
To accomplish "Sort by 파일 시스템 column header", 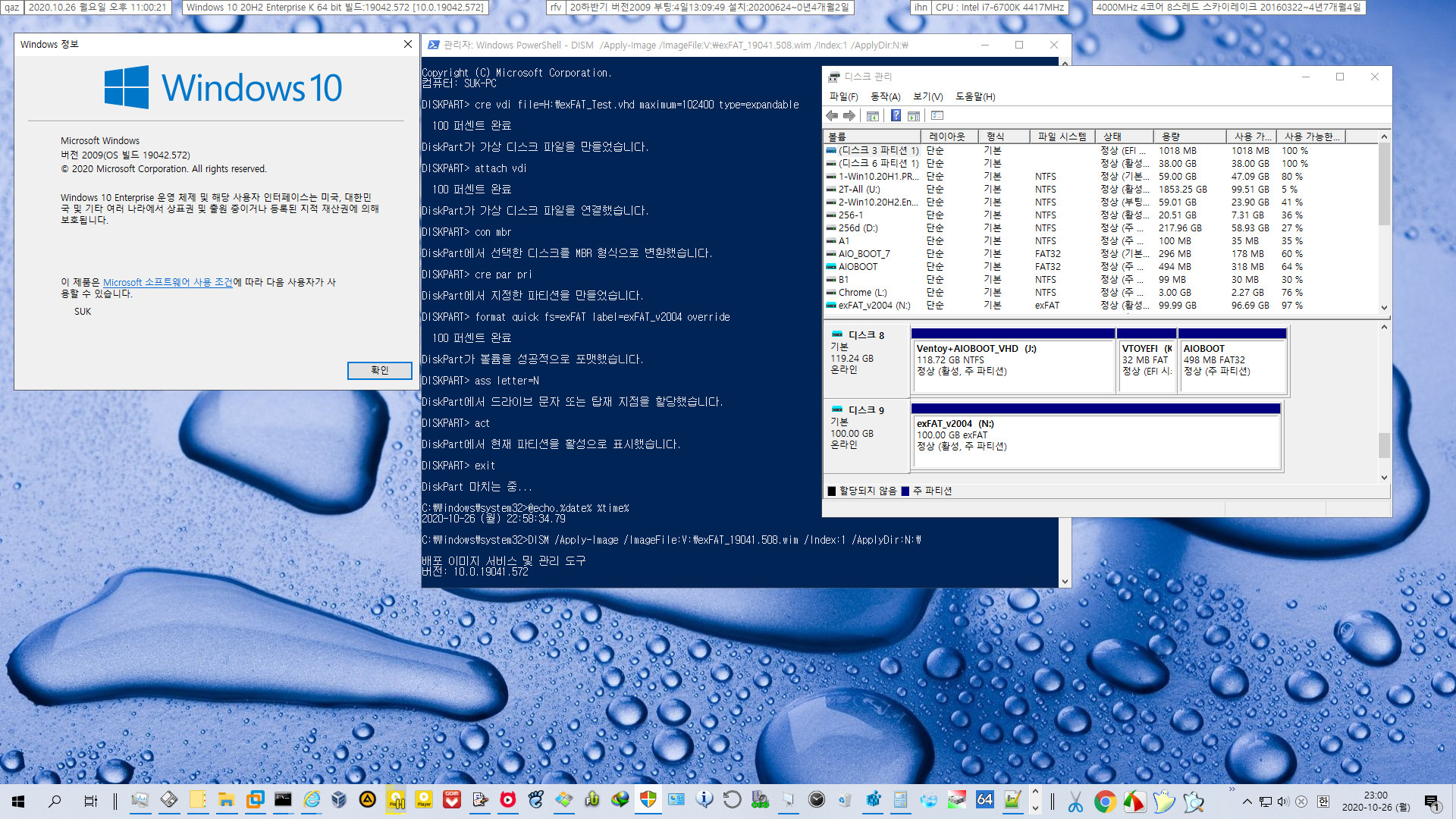I will [x=1061, y=136].
